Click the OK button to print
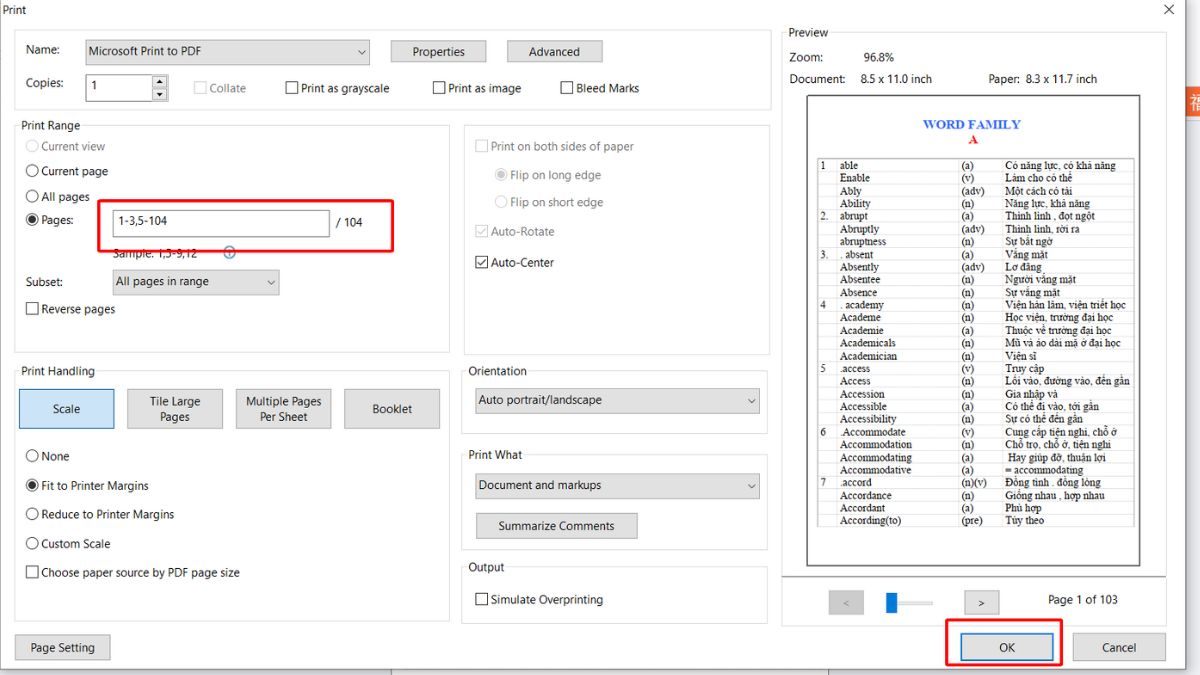1200x675 pixels. (x=1006, y=647)
